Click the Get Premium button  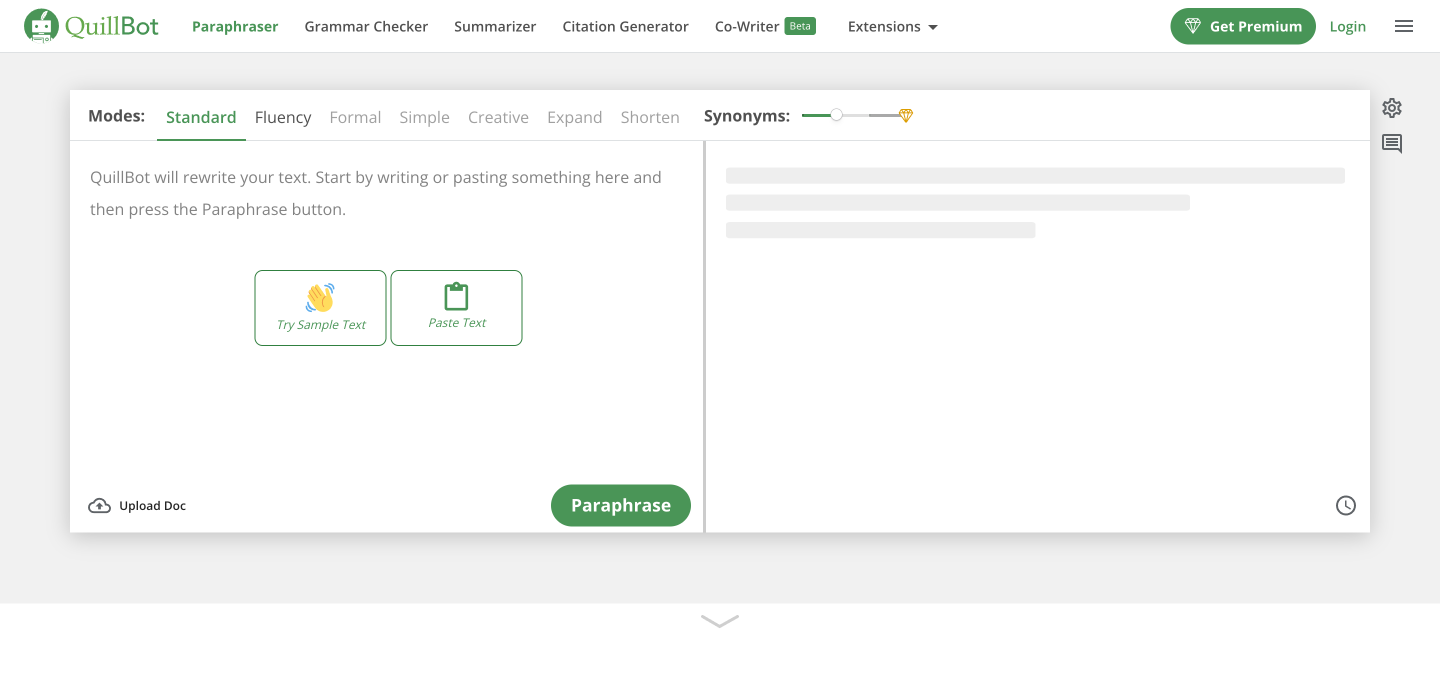1243,27
